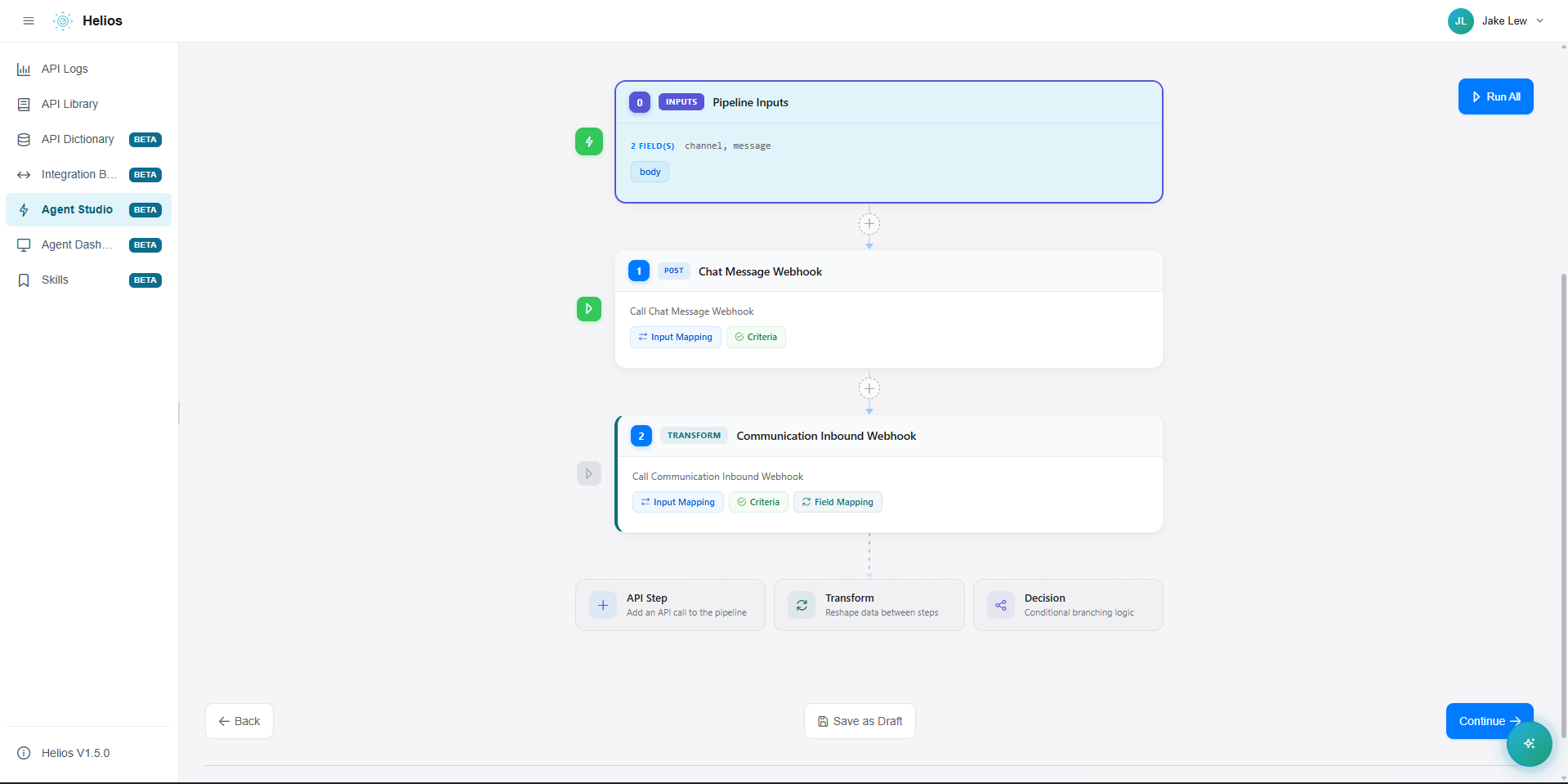Click green lightning trigger beside Pipeline Inputs
Viewport: 1568px width, 784px height.
click(x=589, y=141)
